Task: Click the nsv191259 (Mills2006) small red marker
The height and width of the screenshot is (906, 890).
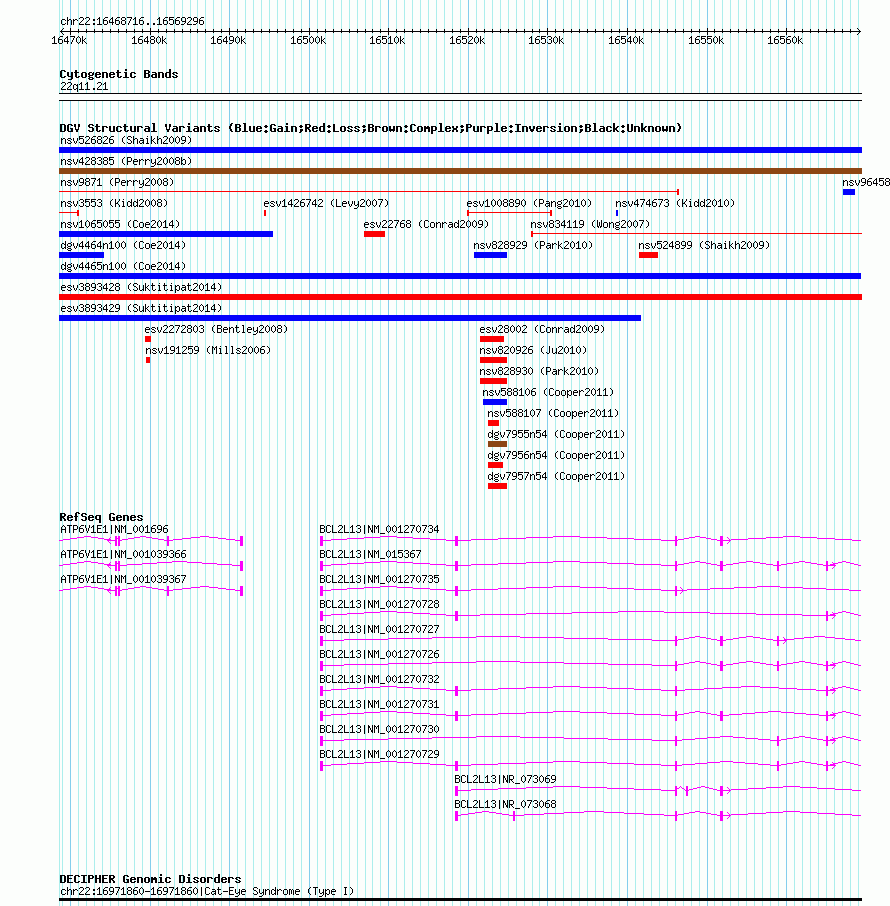Action: pos(148,360)
